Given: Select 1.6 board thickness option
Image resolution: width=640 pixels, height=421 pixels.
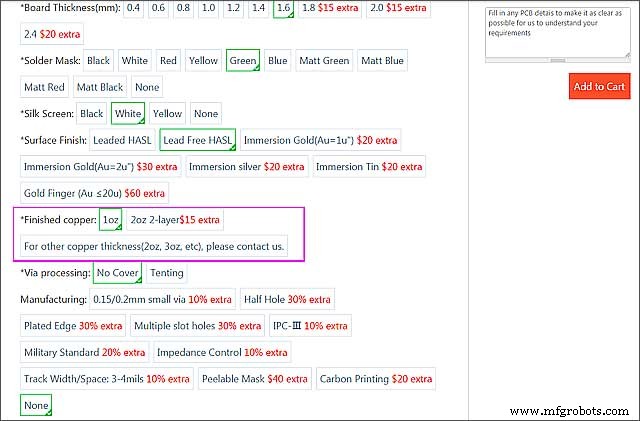Looking at the screenshot, I should point(283,8).
